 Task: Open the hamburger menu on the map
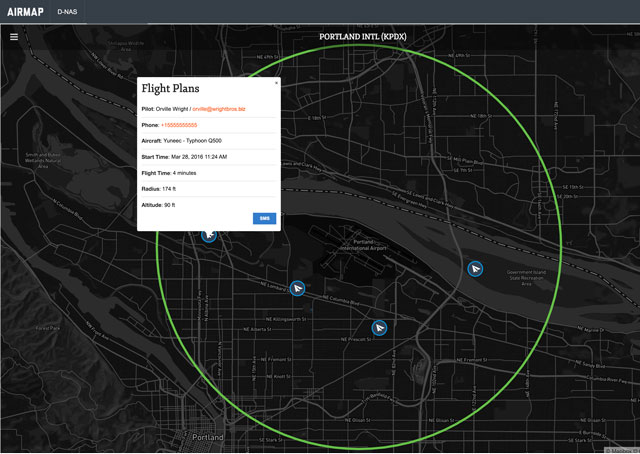pyautogui.click(x=14, y=37)
